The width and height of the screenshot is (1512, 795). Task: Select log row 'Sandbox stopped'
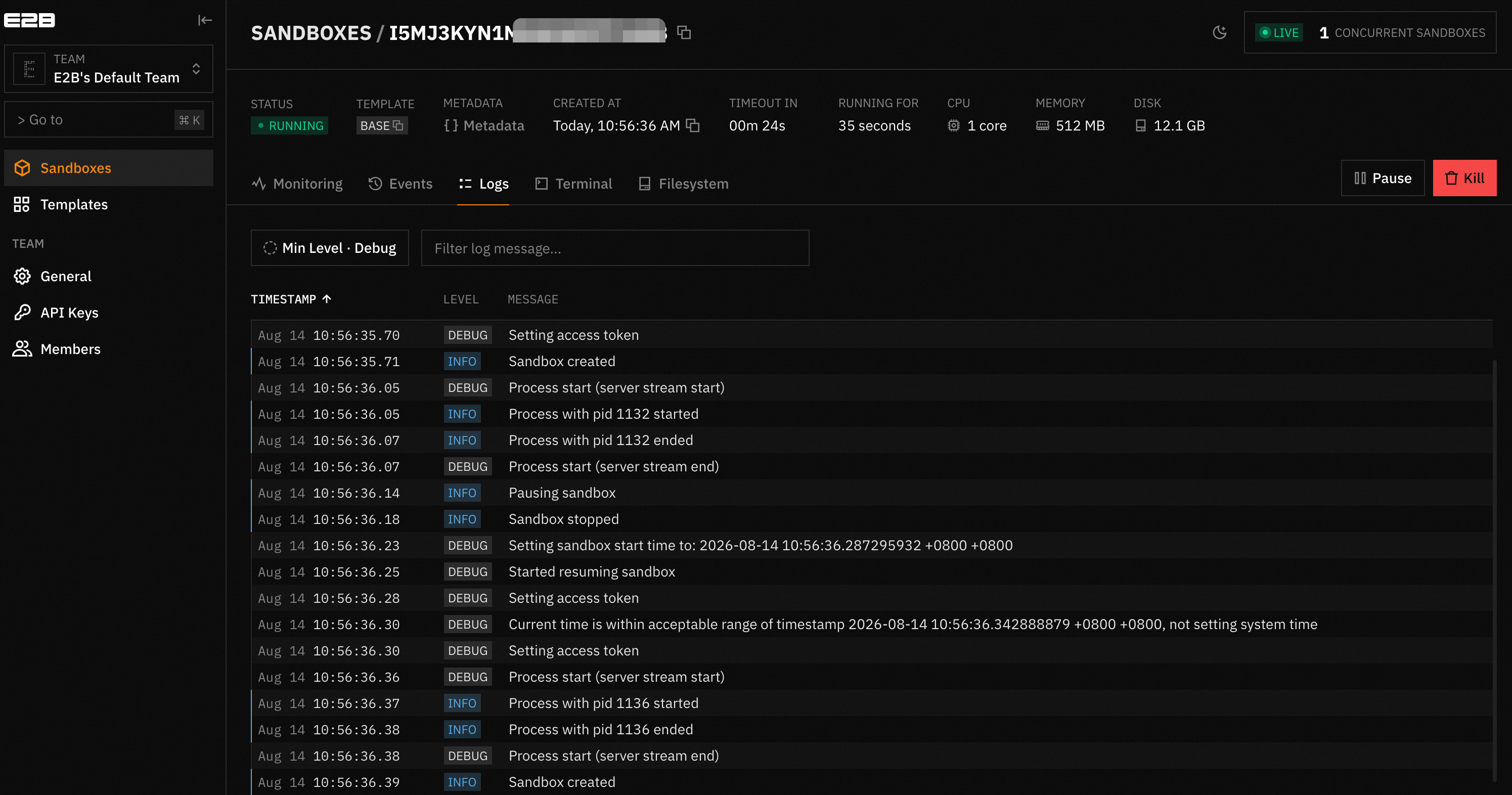872,519
